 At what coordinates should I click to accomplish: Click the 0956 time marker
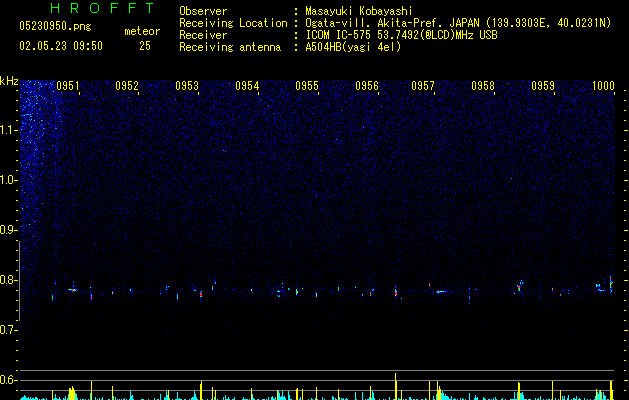point(367,86)
